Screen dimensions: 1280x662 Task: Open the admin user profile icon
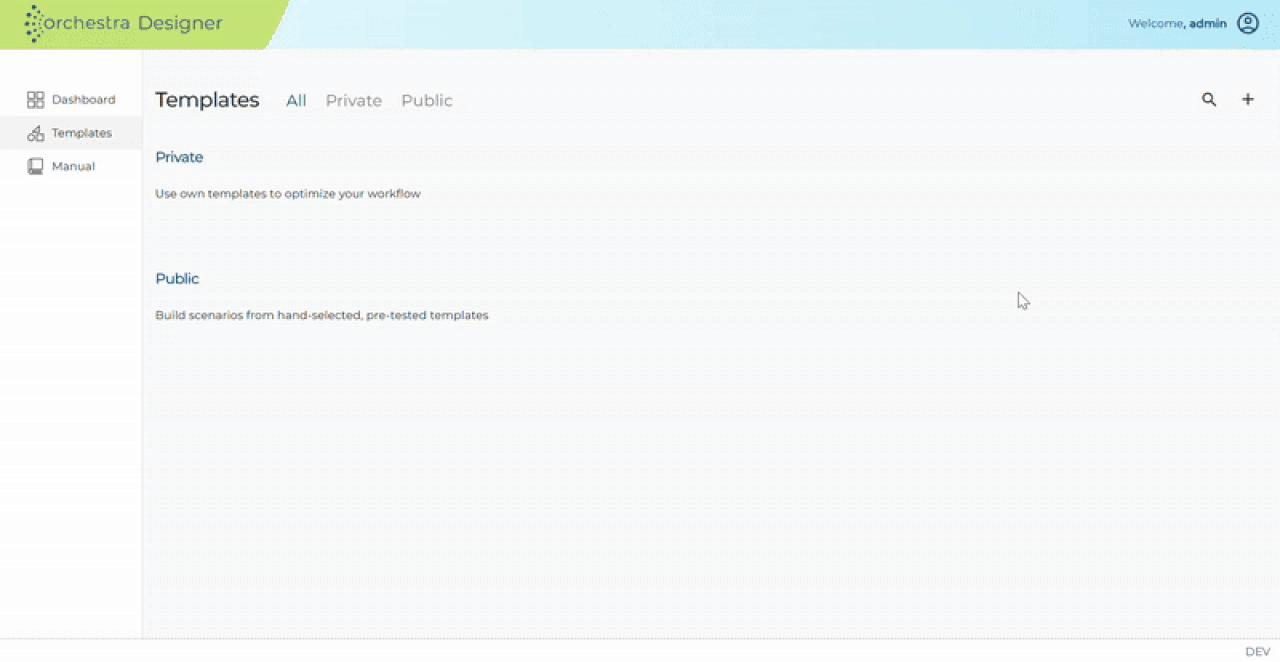(1248, 23)
